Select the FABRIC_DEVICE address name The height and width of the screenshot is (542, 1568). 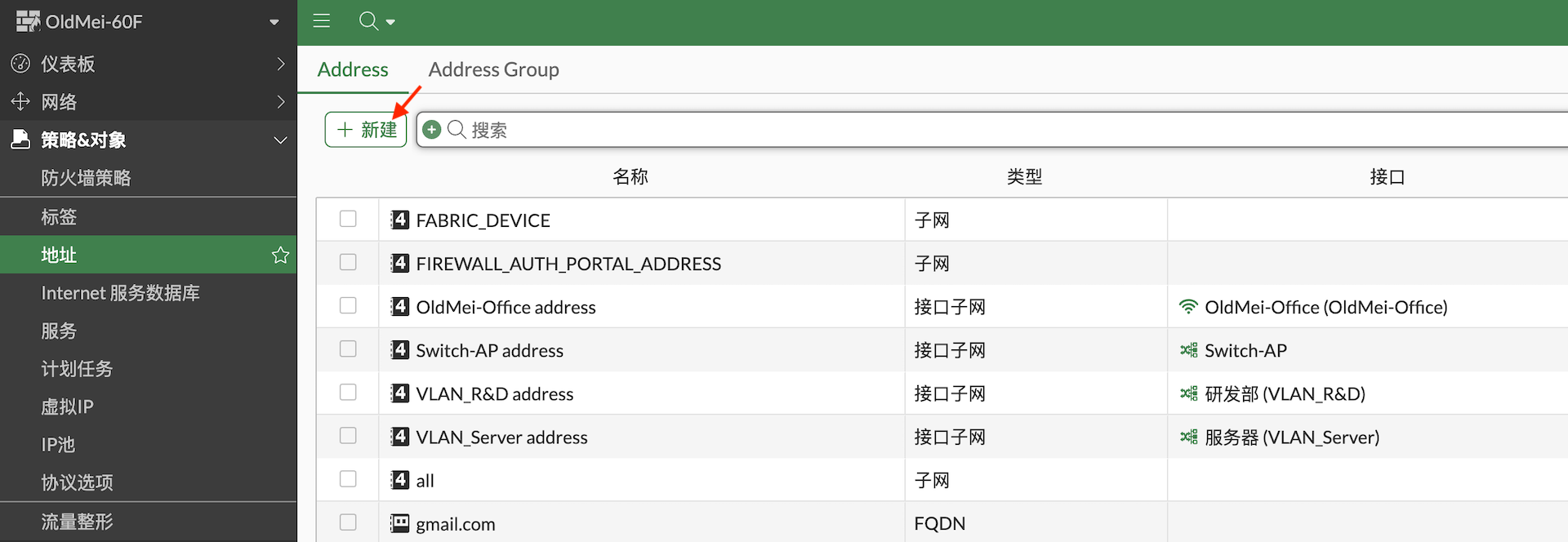point(483,220)
